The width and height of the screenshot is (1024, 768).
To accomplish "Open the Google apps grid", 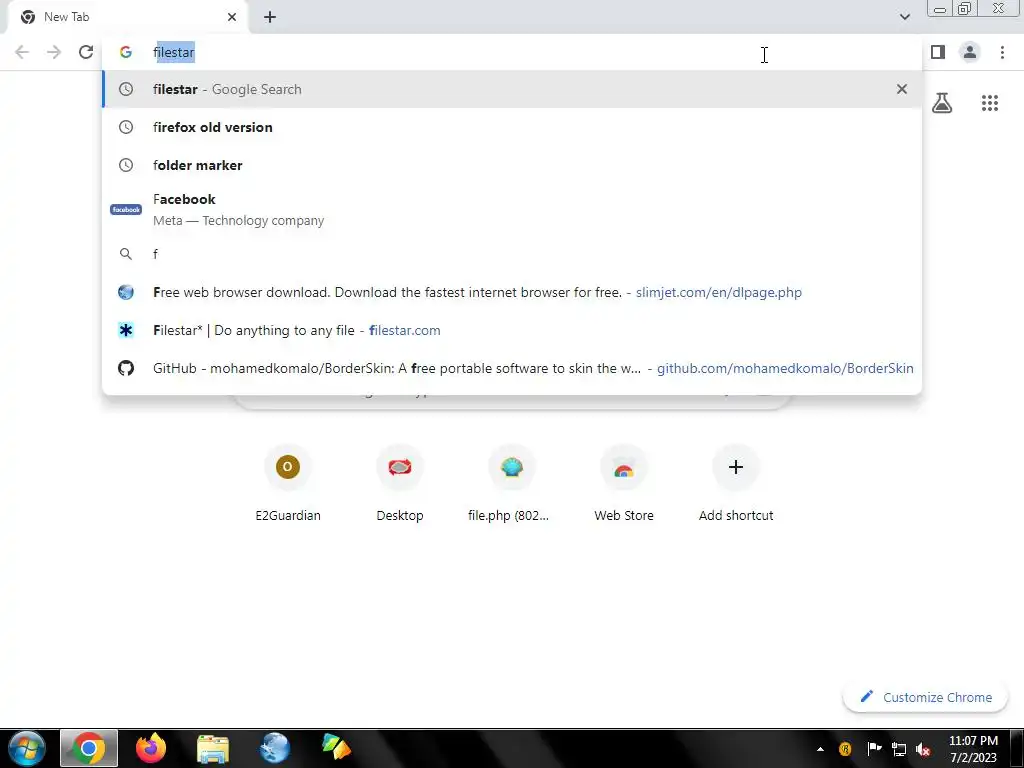I will coord(990,103).
